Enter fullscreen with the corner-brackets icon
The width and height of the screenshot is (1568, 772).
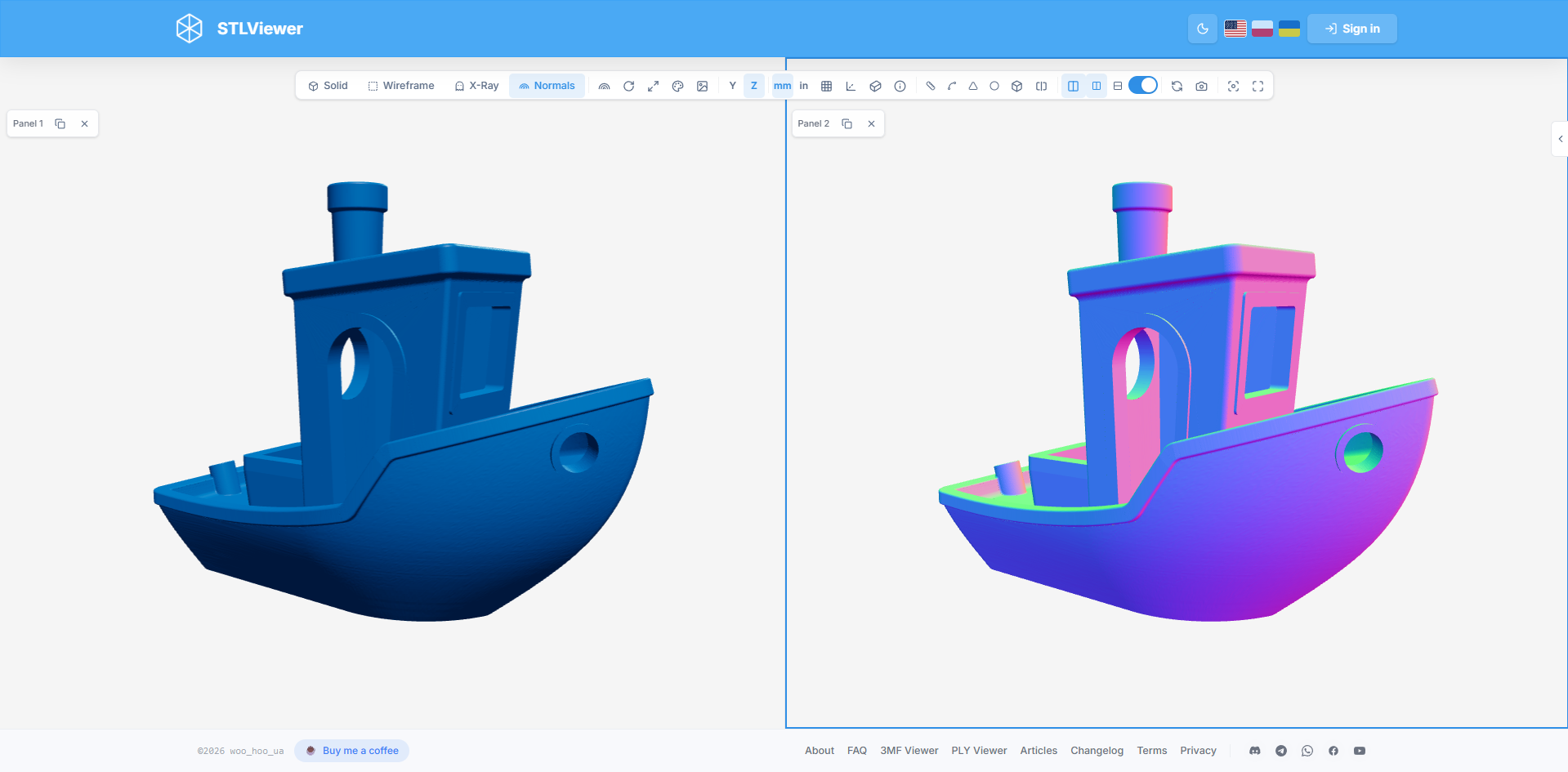(x=1258, y=86)
